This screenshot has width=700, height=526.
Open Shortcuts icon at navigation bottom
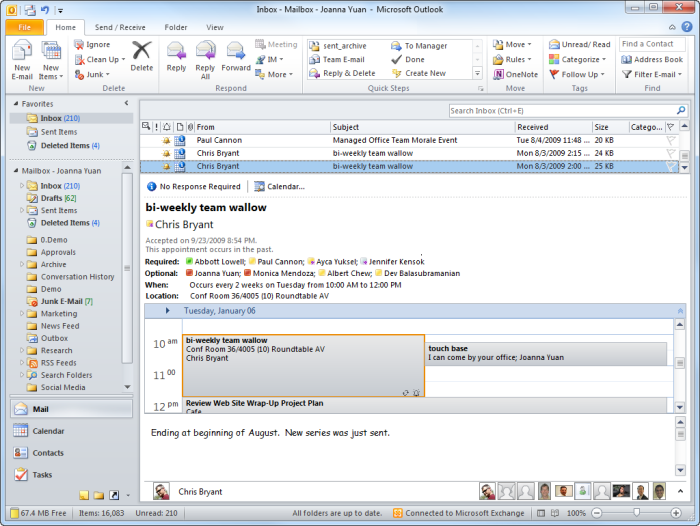click(x=114, y=495)
